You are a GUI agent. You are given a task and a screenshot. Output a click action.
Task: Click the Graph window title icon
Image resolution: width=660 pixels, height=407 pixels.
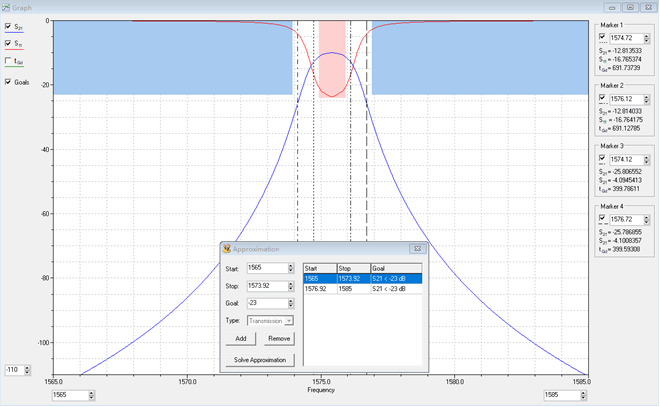(x=5, y=7)
